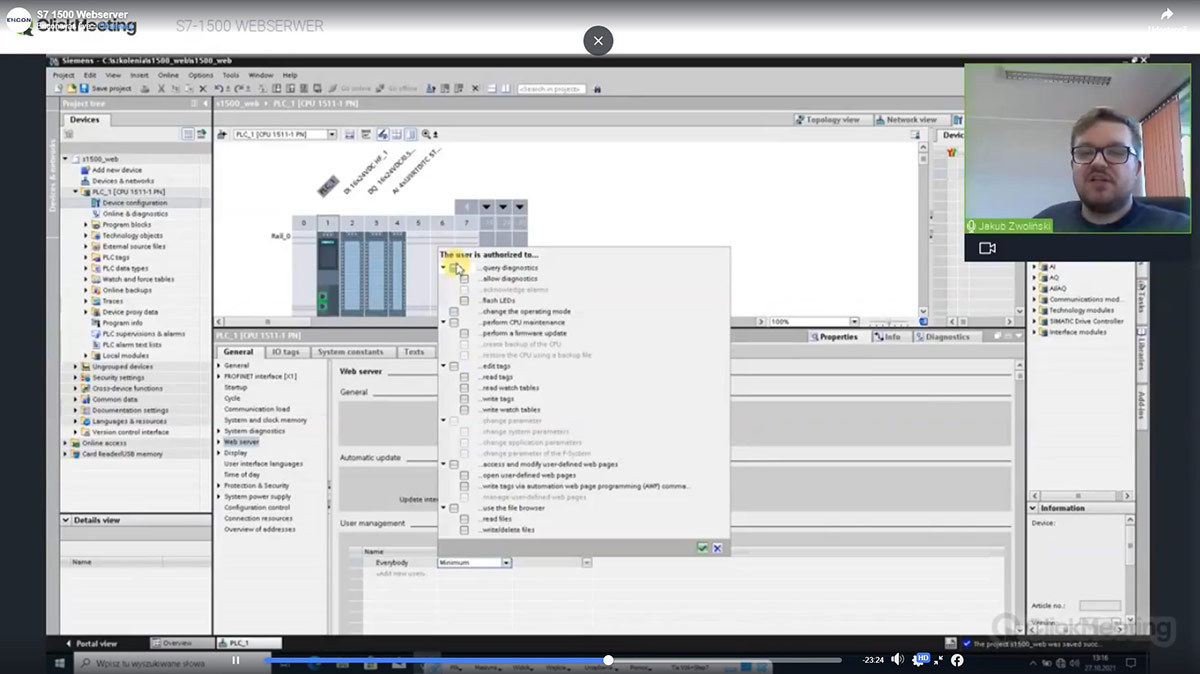Open the Portal view
Viewport: 1200px width, 674px height.
coord(91,643)
